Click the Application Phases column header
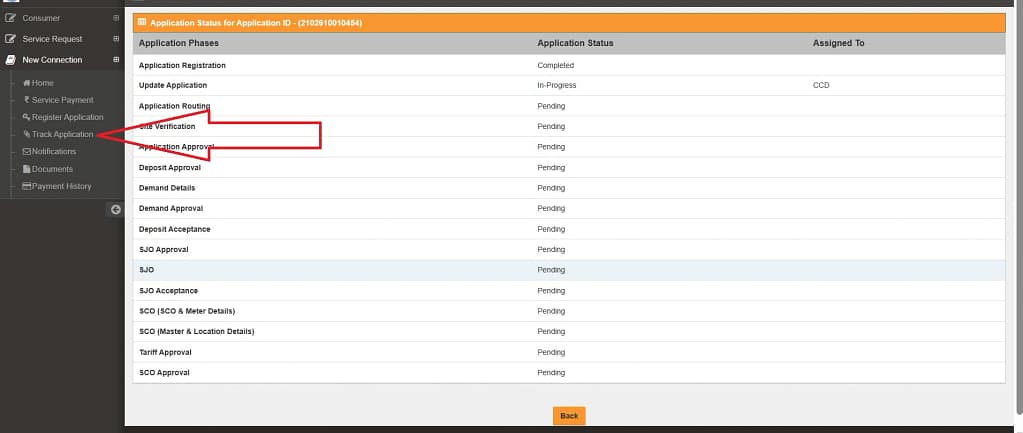 178,43
